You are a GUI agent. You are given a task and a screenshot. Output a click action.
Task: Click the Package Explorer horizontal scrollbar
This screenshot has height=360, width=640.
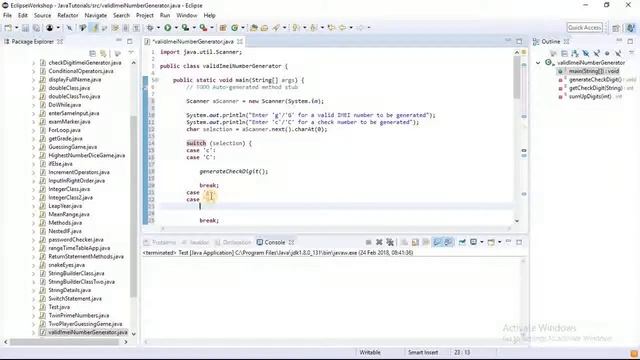pos(64,342)
